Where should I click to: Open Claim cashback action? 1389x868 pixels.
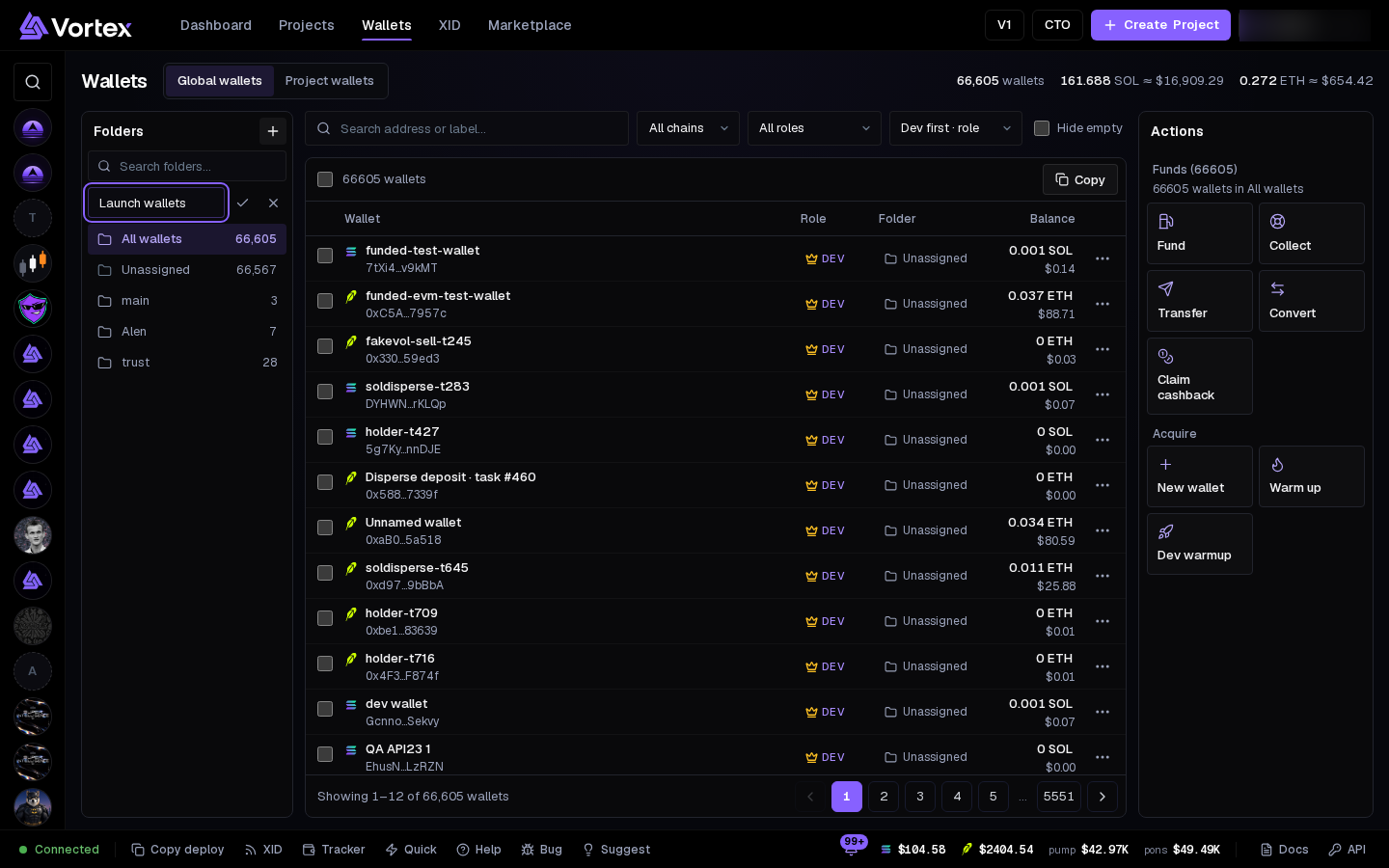tap(1200, 376)
